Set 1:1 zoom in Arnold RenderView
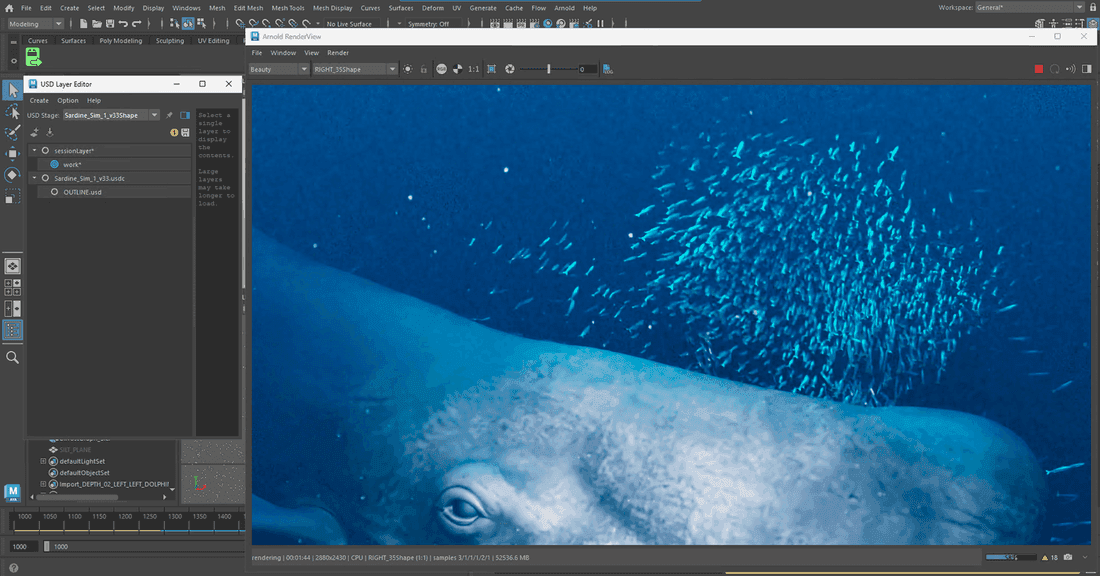The height and width of the screenshot is (576, 1100). tap(474, 69)
